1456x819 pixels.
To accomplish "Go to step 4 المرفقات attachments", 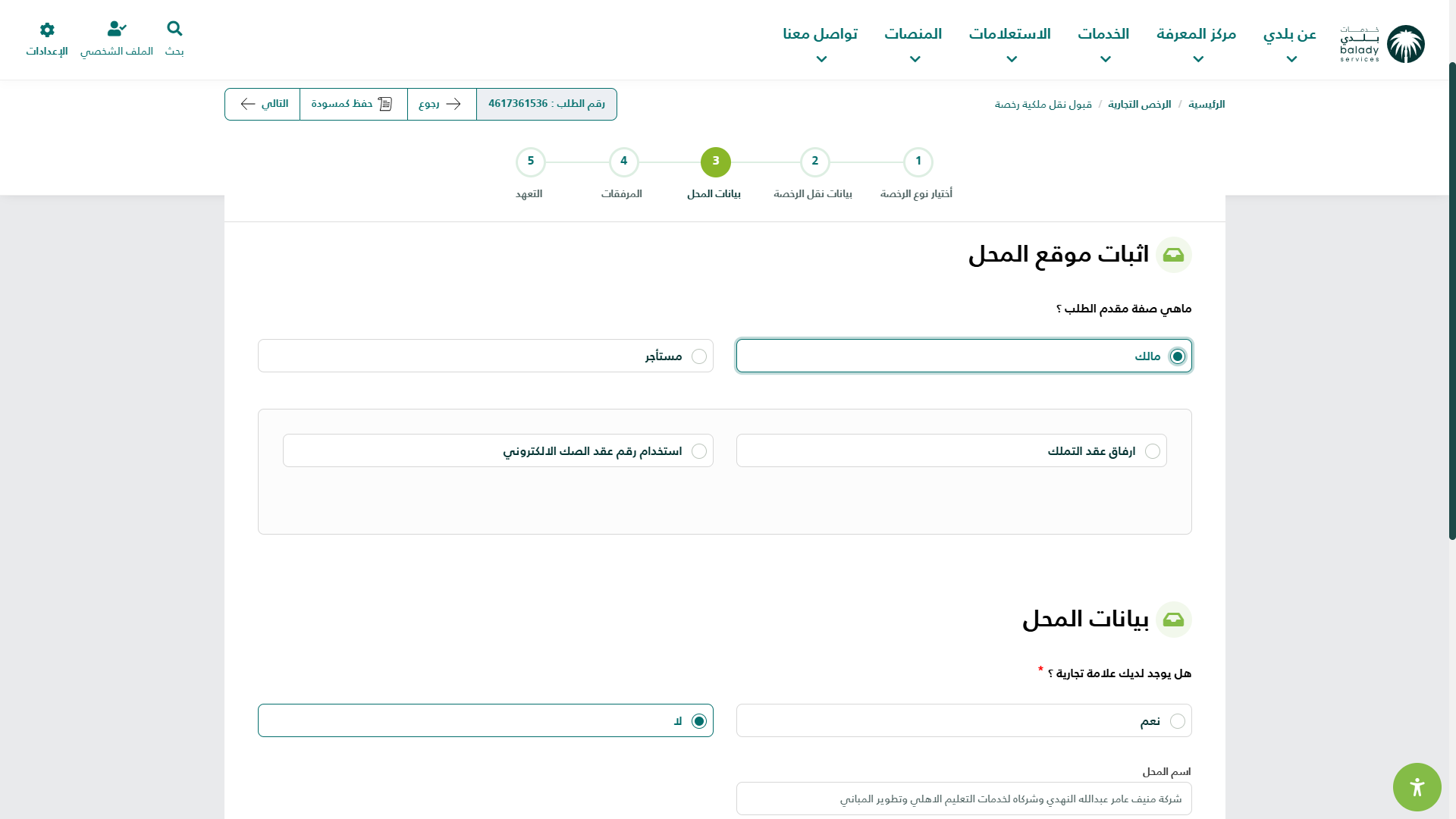I will coord(623,162).
